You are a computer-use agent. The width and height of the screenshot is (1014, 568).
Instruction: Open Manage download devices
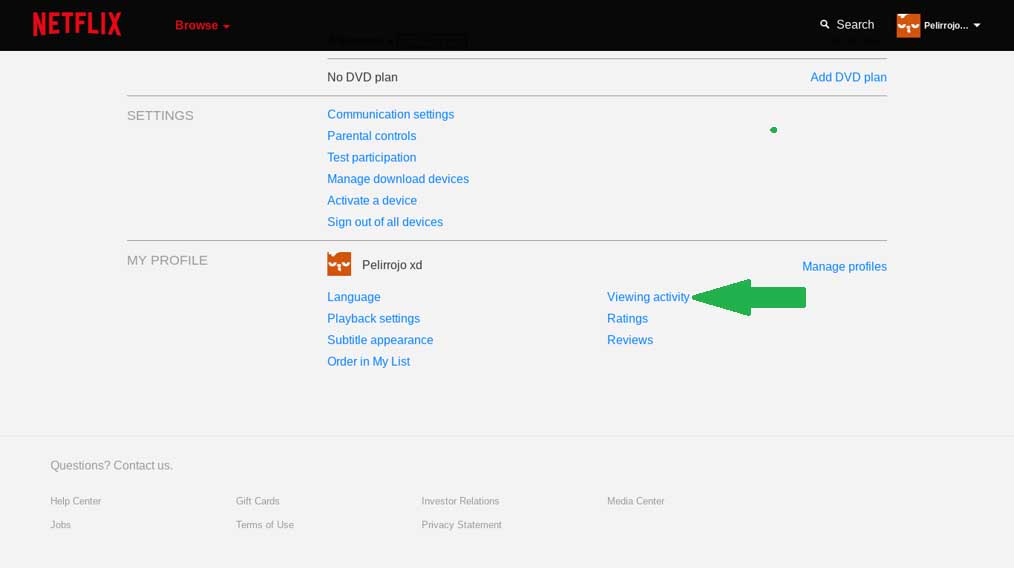pos(398,179)
